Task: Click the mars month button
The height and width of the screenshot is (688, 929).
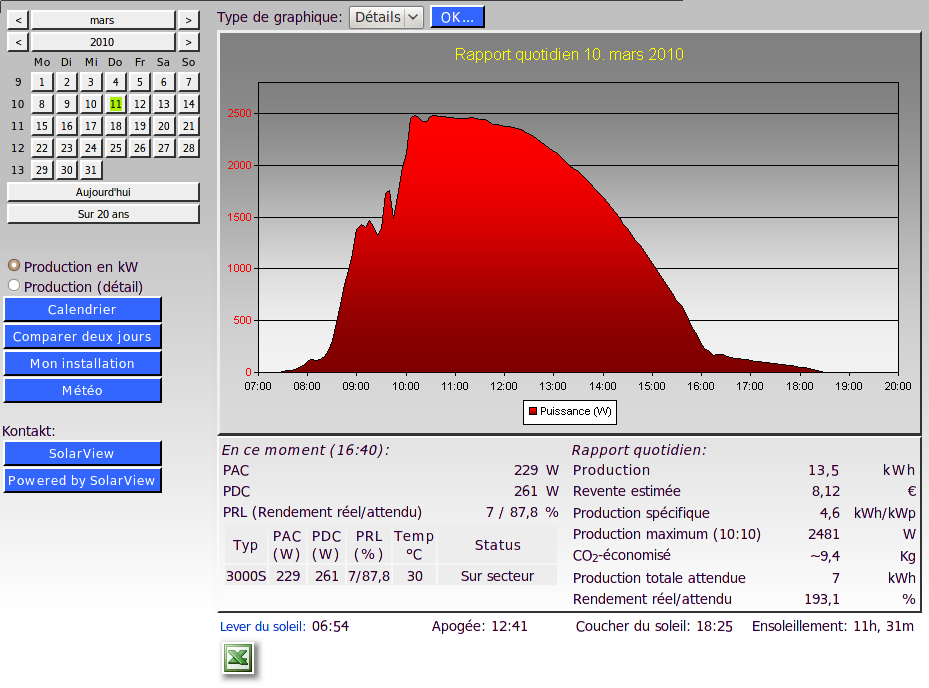Action: click(103, 20)
